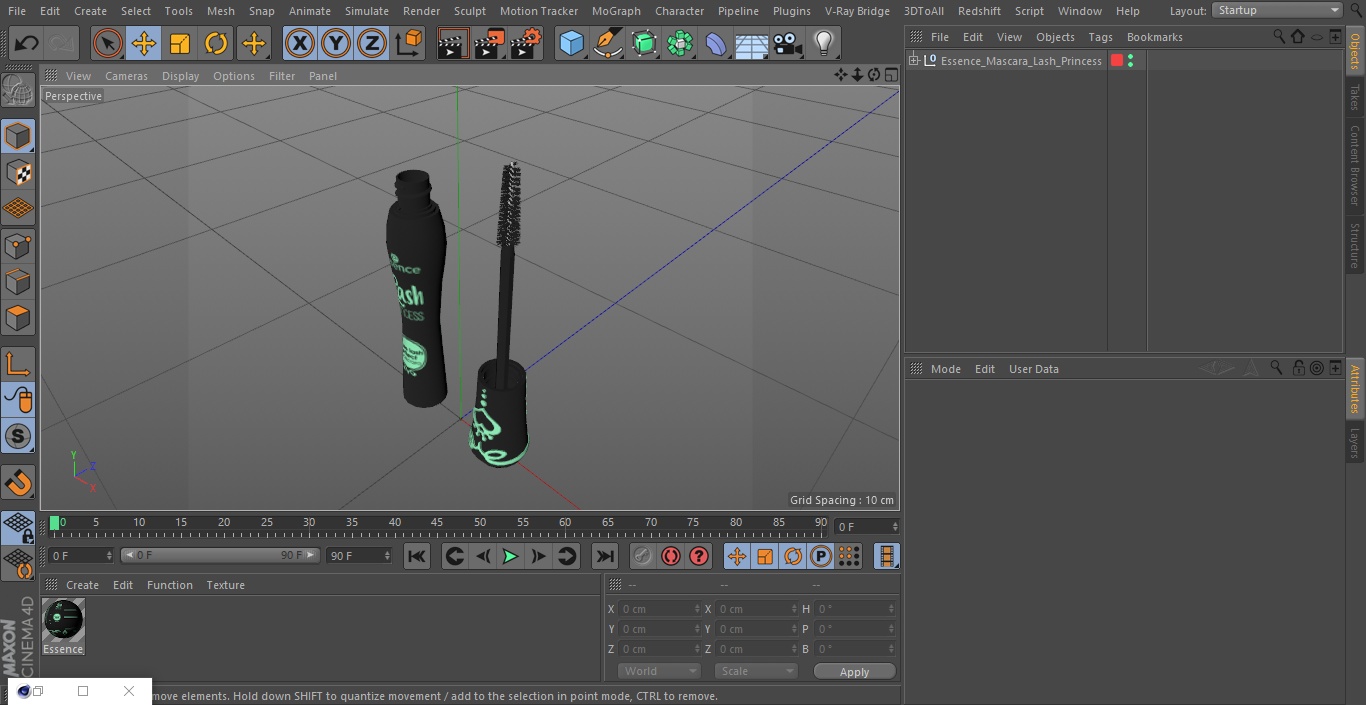
Task: Play animation forwards
Action: 510,556
